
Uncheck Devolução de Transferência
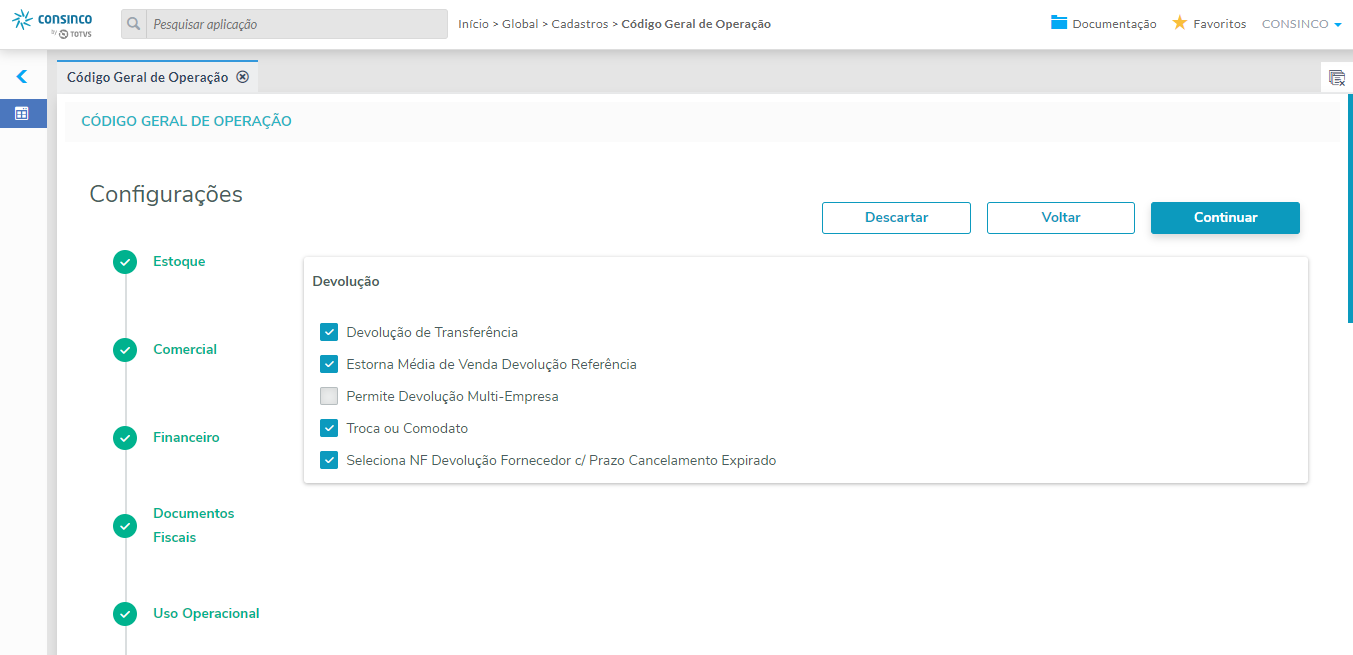pos(329,332)
